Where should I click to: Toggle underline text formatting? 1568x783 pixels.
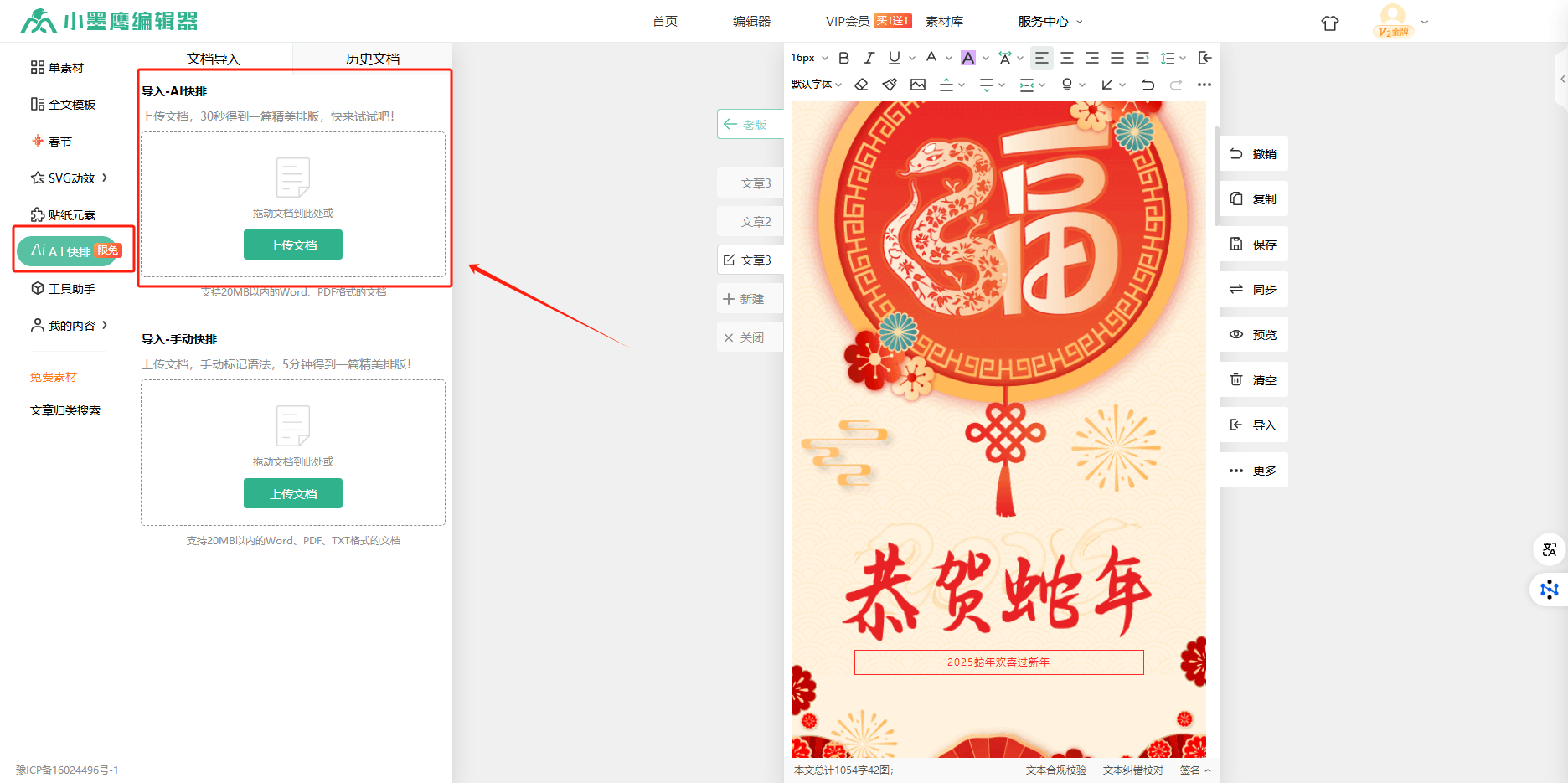point(894,58)
